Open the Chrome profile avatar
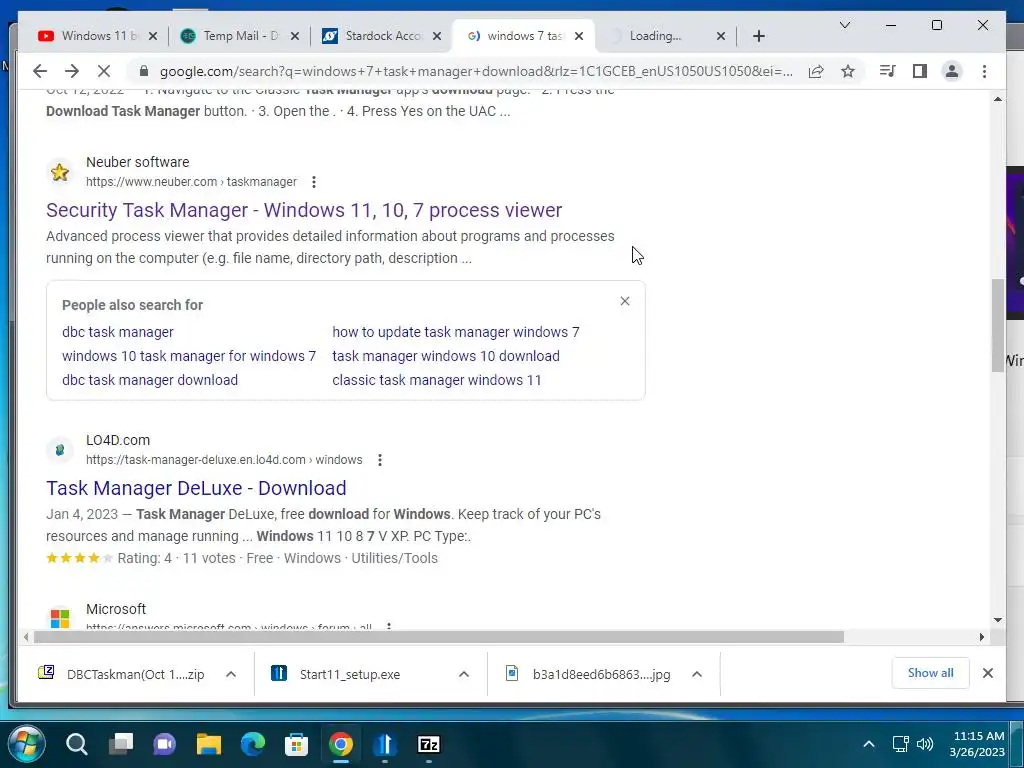This screenshot has width=1024, height=768. point(952,71)
